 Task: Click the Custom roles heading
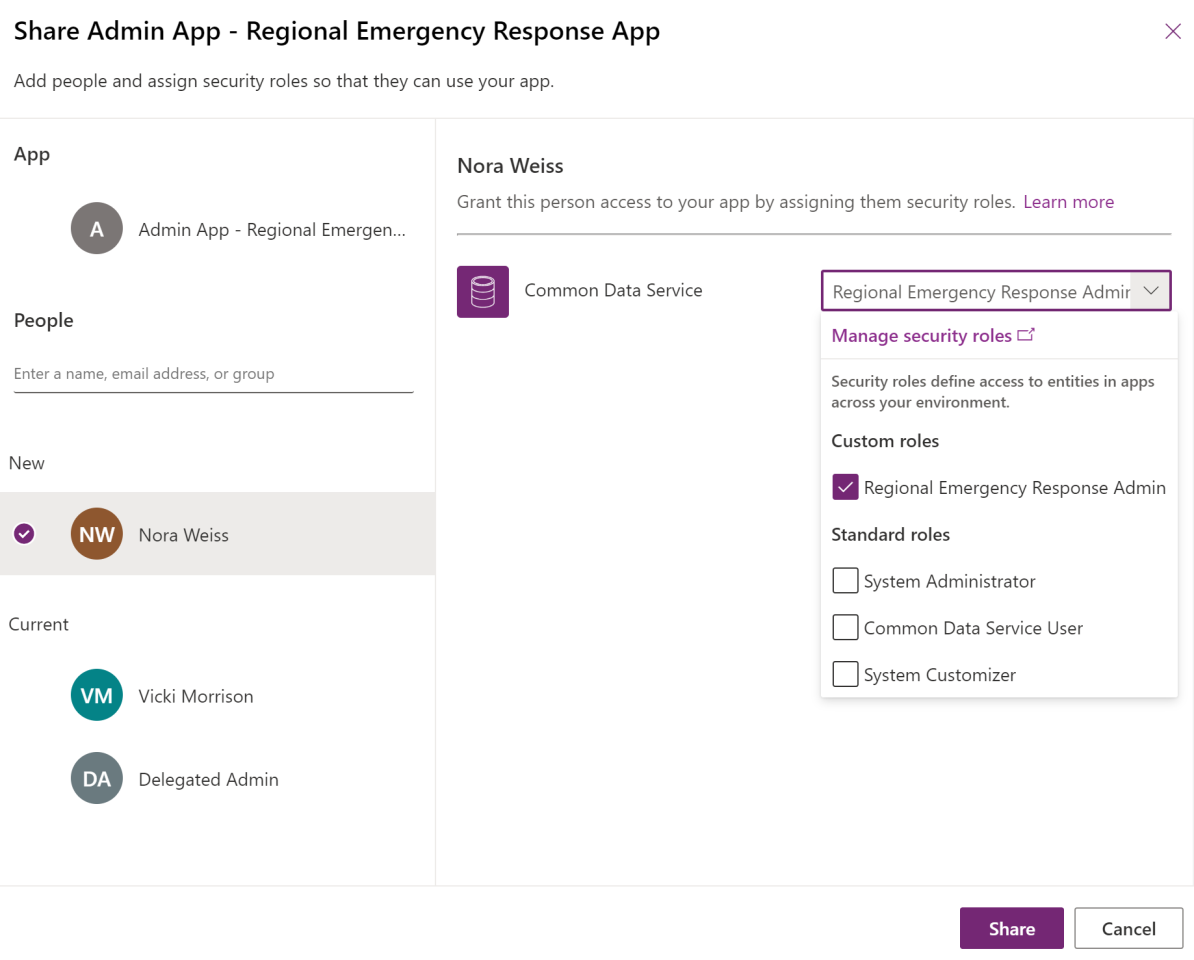pyautogui.click(x=885, y=441)
